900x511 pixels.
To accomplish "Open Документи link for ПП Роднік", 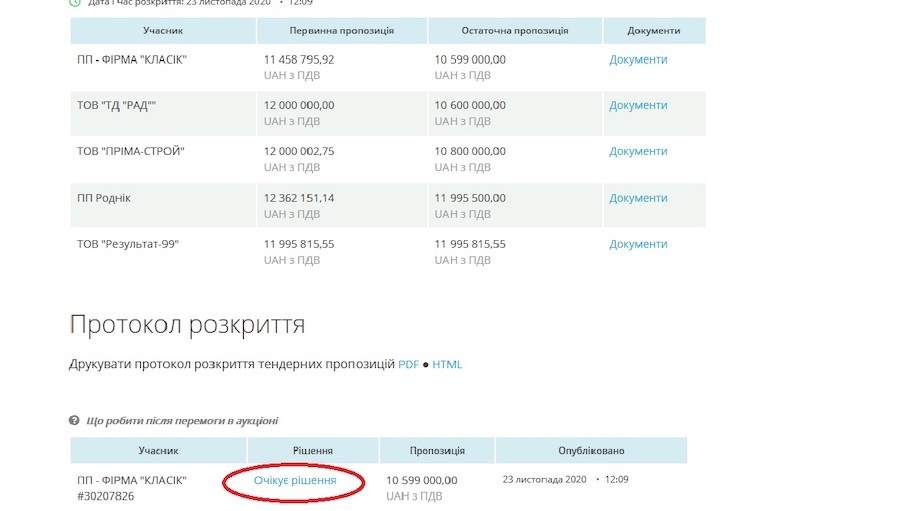I will 638,198.
